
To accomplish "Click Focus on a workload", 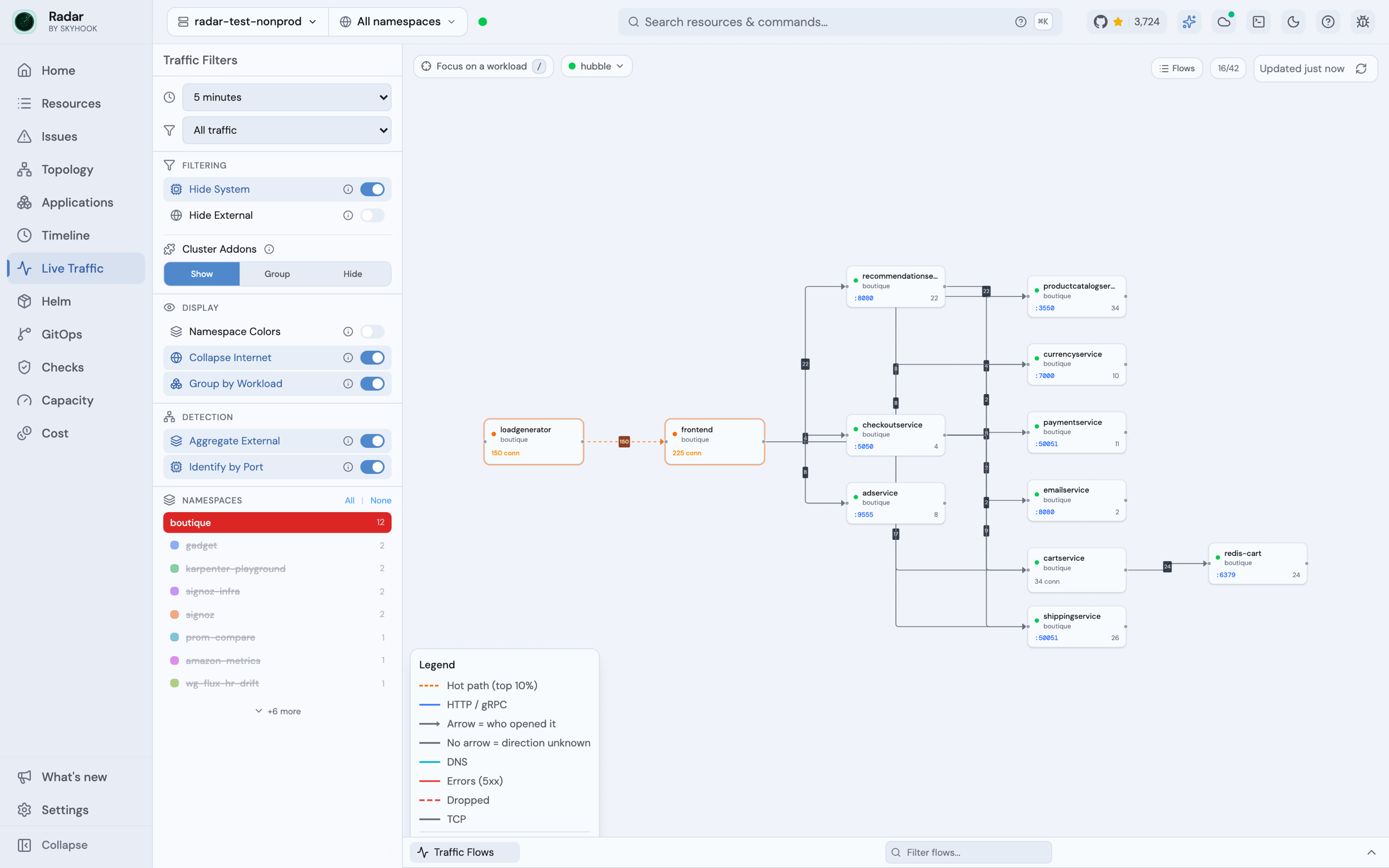I will (x=483, y=67).
